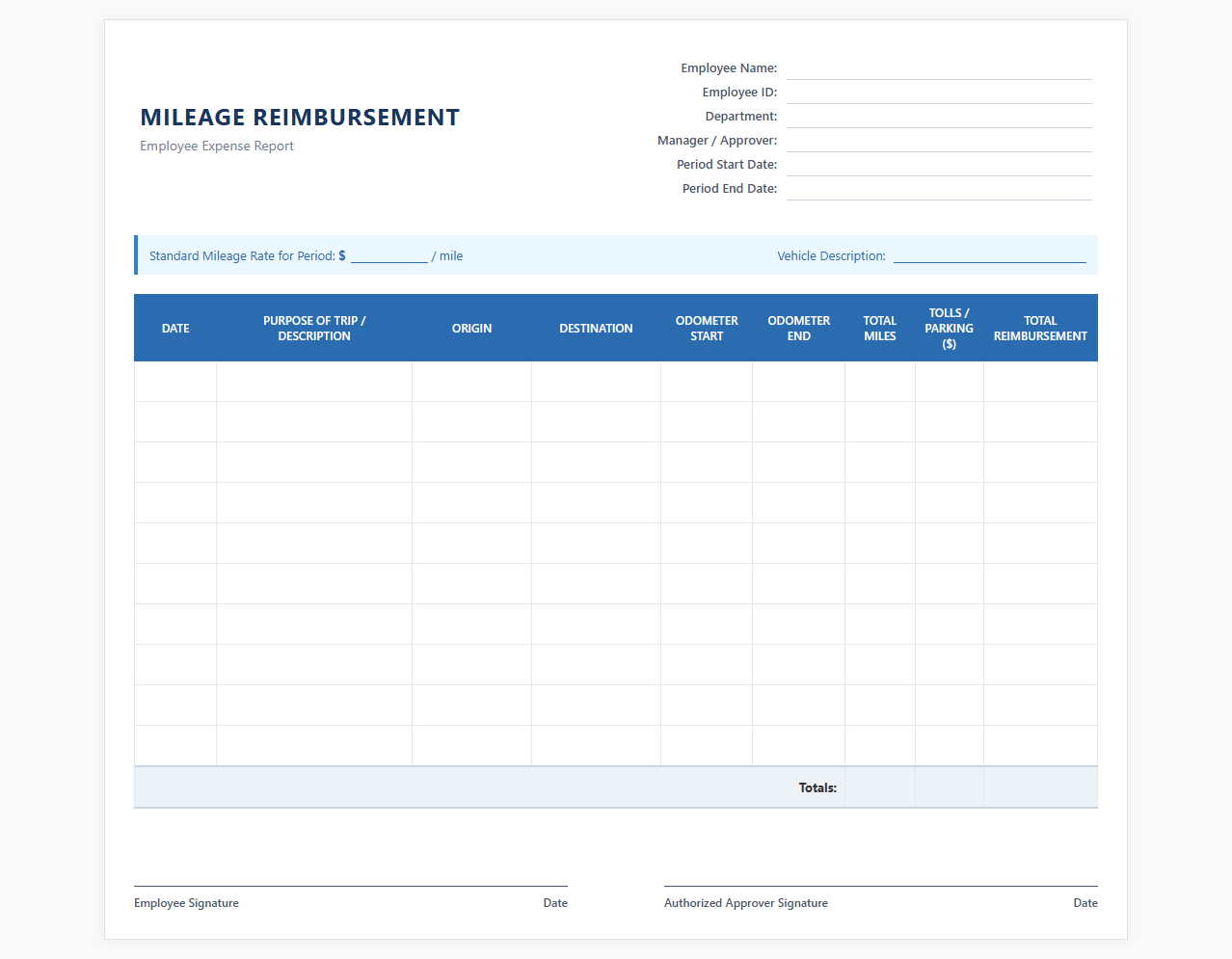1232x959 pixels.
Task: Click the DESTINATION column header
Action: pyautogui.click(x=597, y=329)
